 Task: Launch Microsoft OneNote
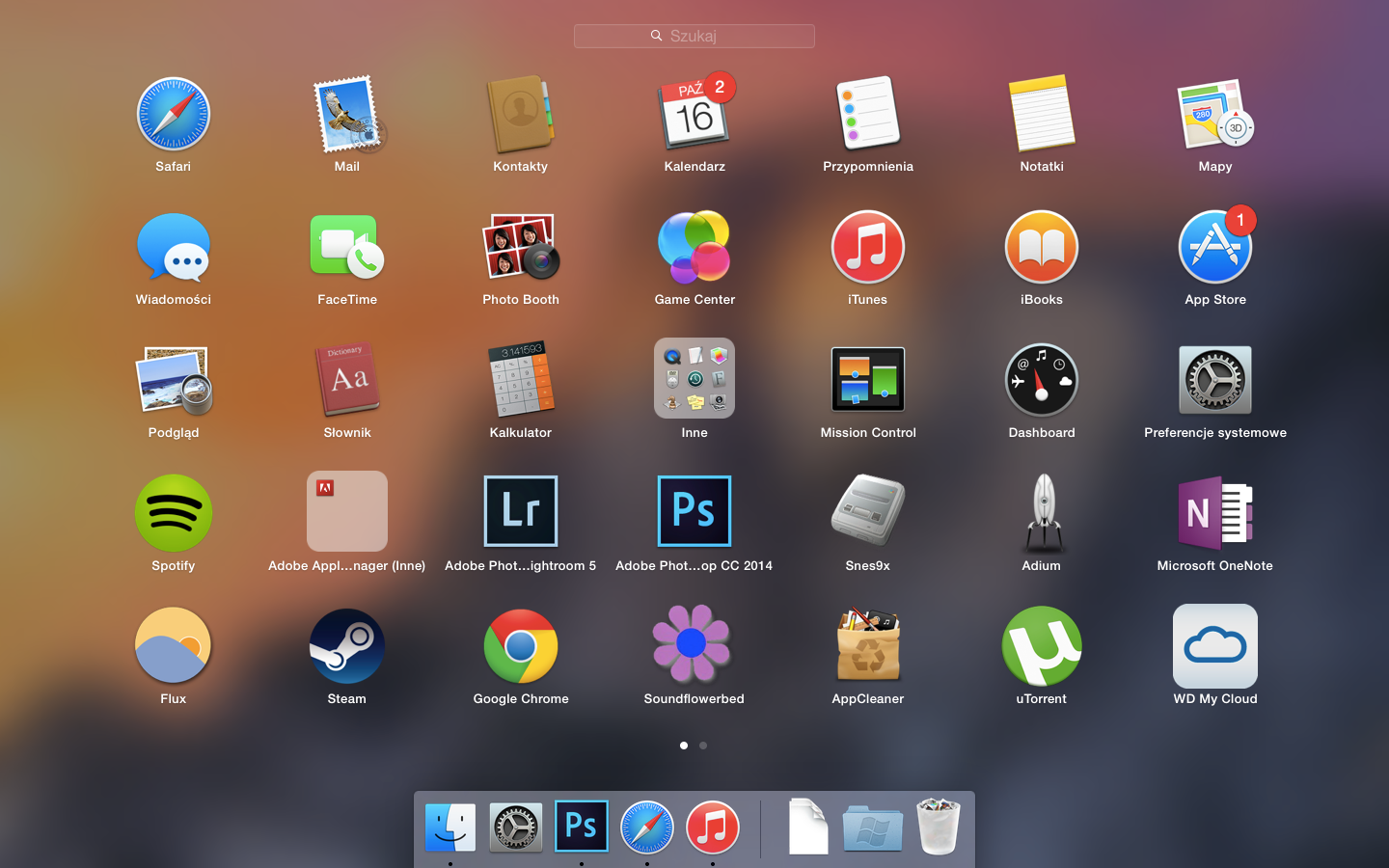[x=1215, y=513]
